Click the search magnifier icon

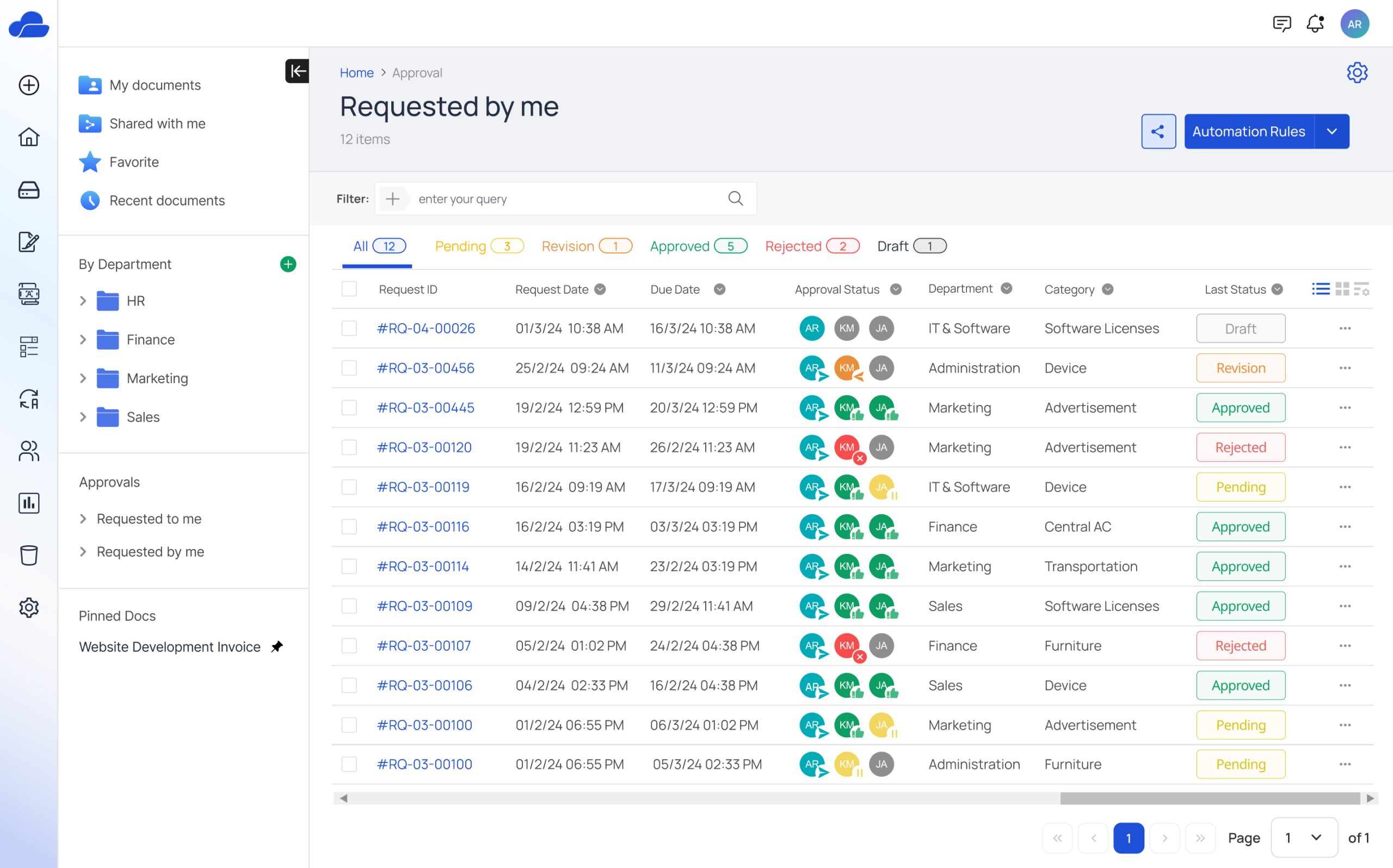[x=735, y=199]
